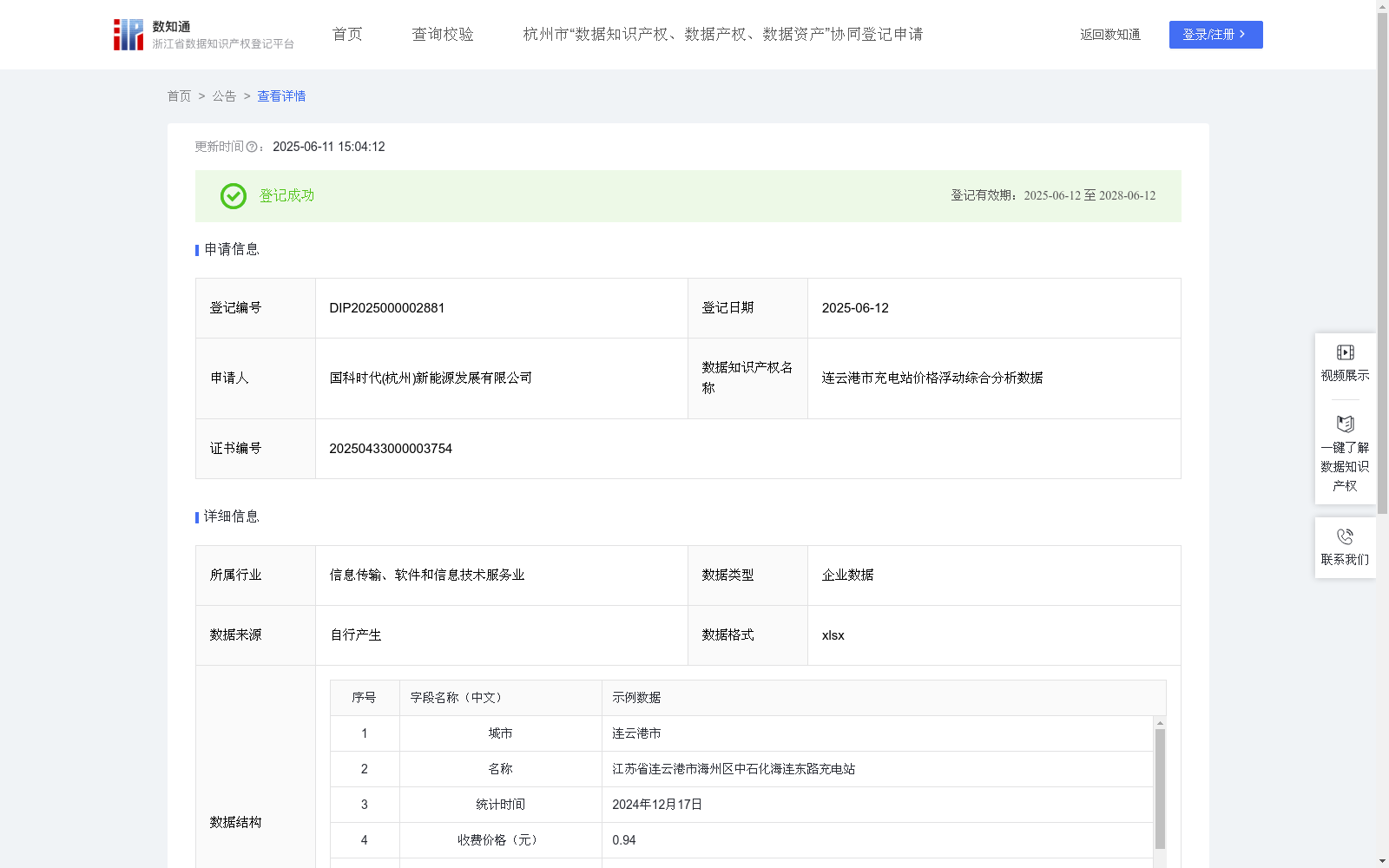
Task: Click the help icon next to 更新时间
Action: pos(253,148)
